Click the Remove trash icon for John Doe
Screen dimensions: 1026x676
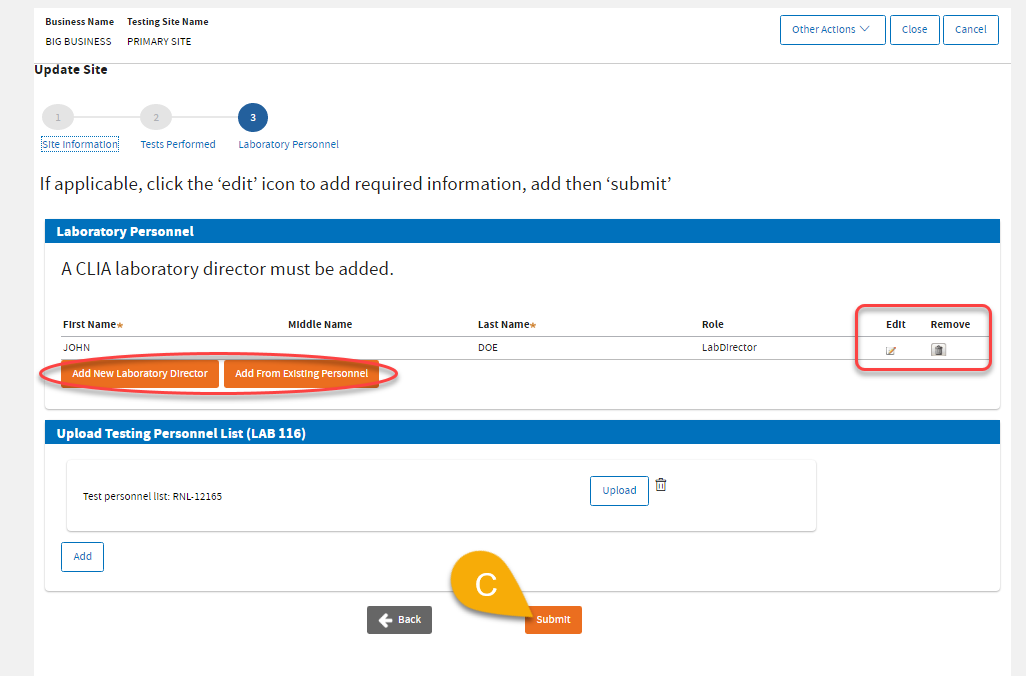[x=938, y=350]
